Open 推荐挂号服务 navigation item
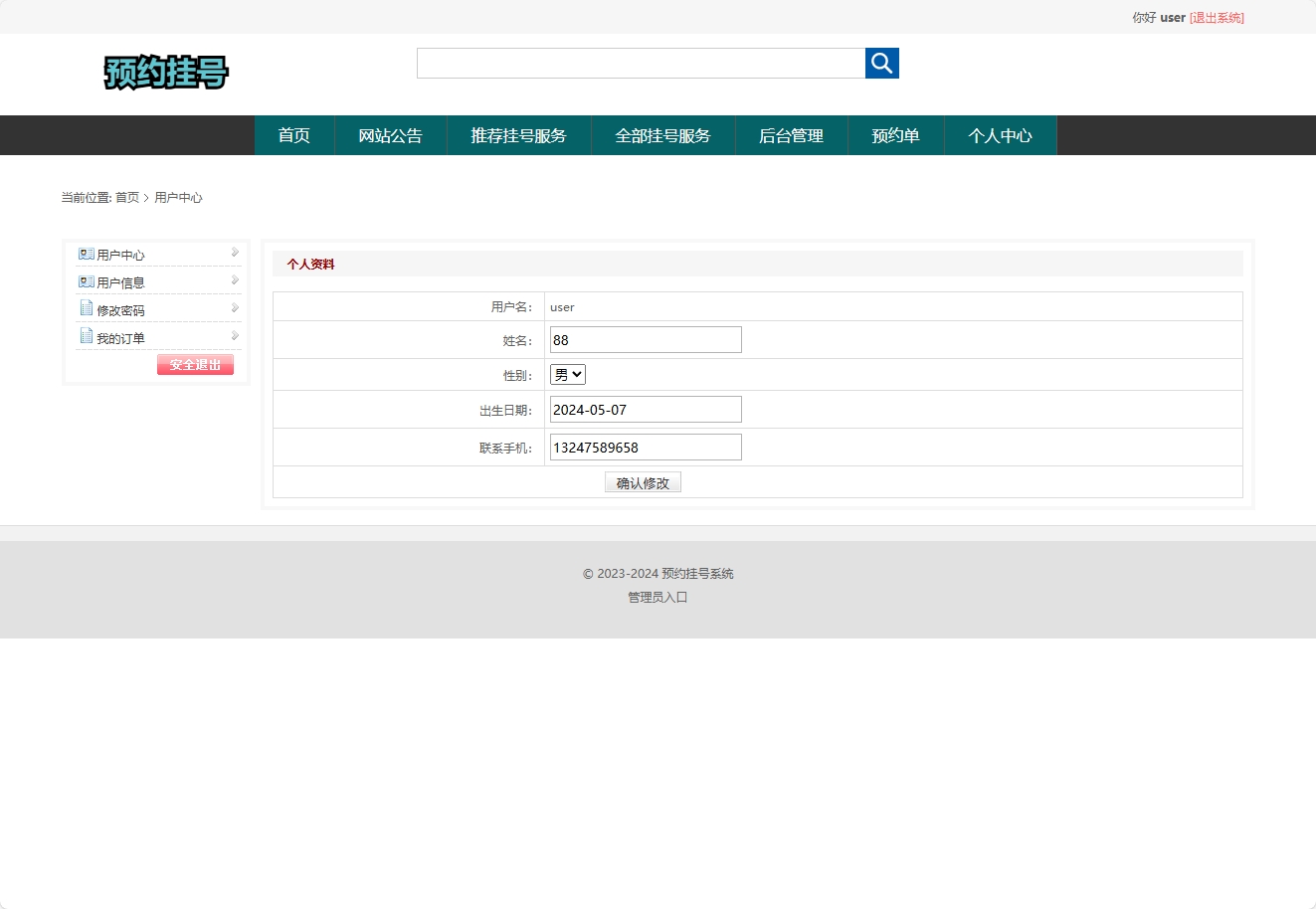Viewport: 1316px width, 909px height. pos(519,135)
